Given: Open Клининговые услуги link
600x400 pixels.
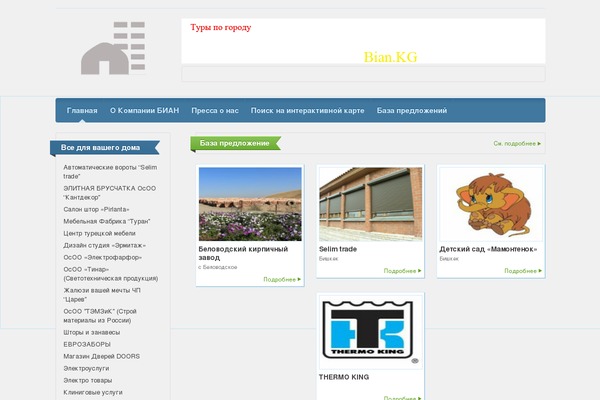Looking at the screenshot, I should pyautogui.click(x=93, y=392).
